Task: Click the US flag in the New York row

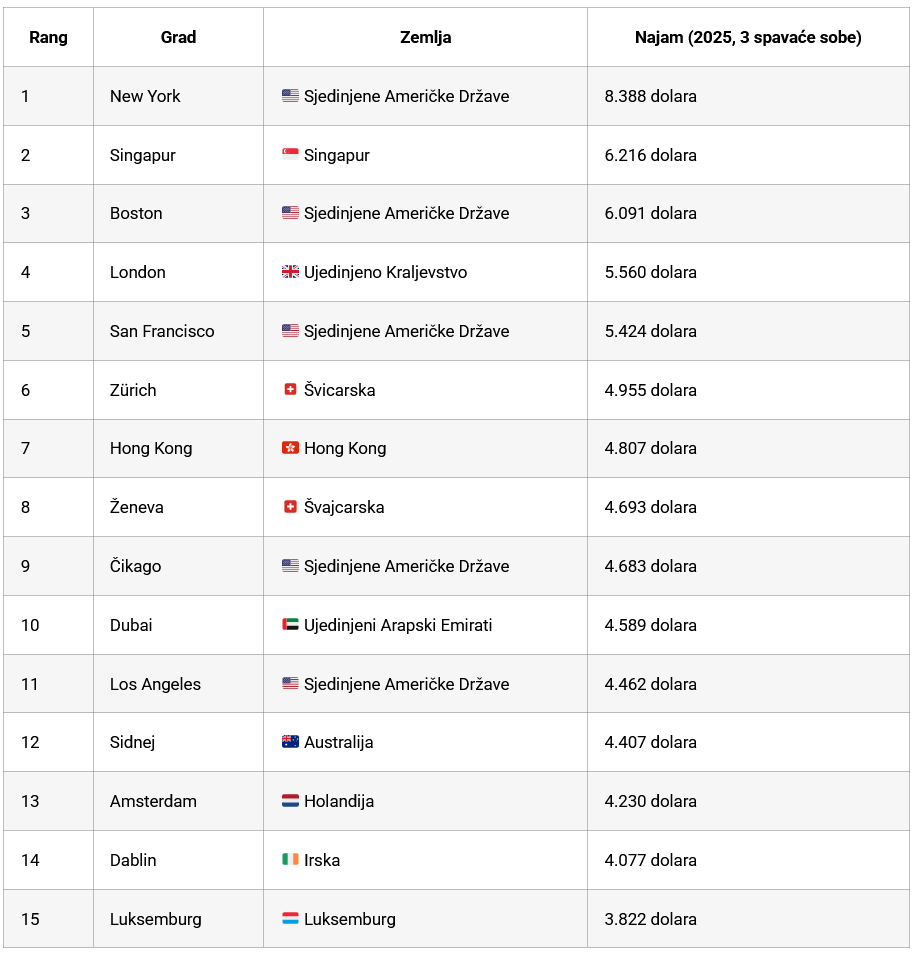Action: click(290, 96)
